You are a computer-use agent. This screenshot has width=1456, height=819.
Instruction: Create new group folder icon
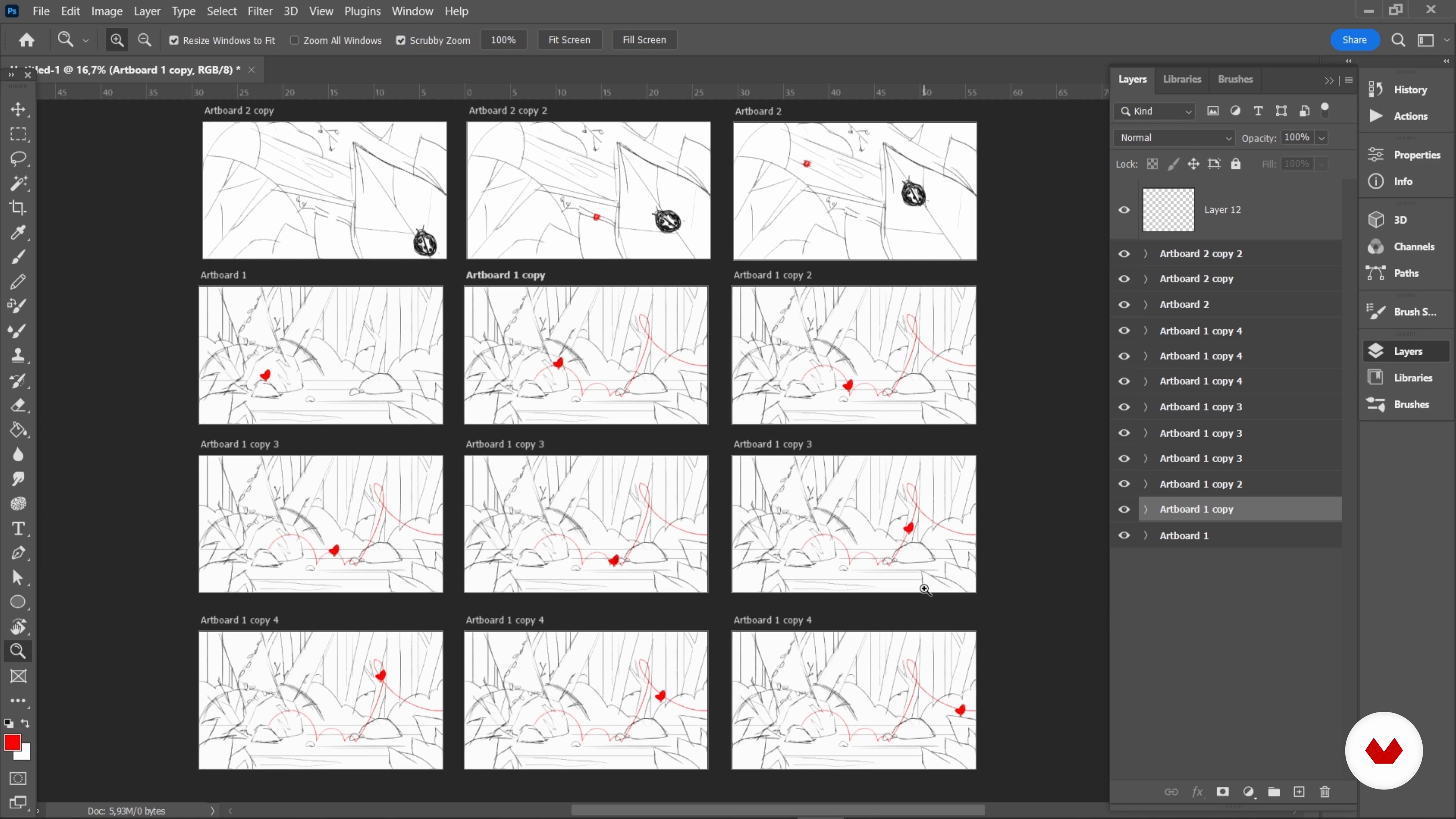tap(1274, 792)
